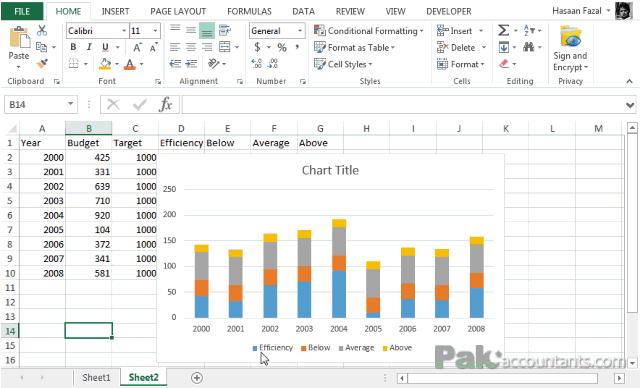Toggle Italic formatting

(89, 47)
